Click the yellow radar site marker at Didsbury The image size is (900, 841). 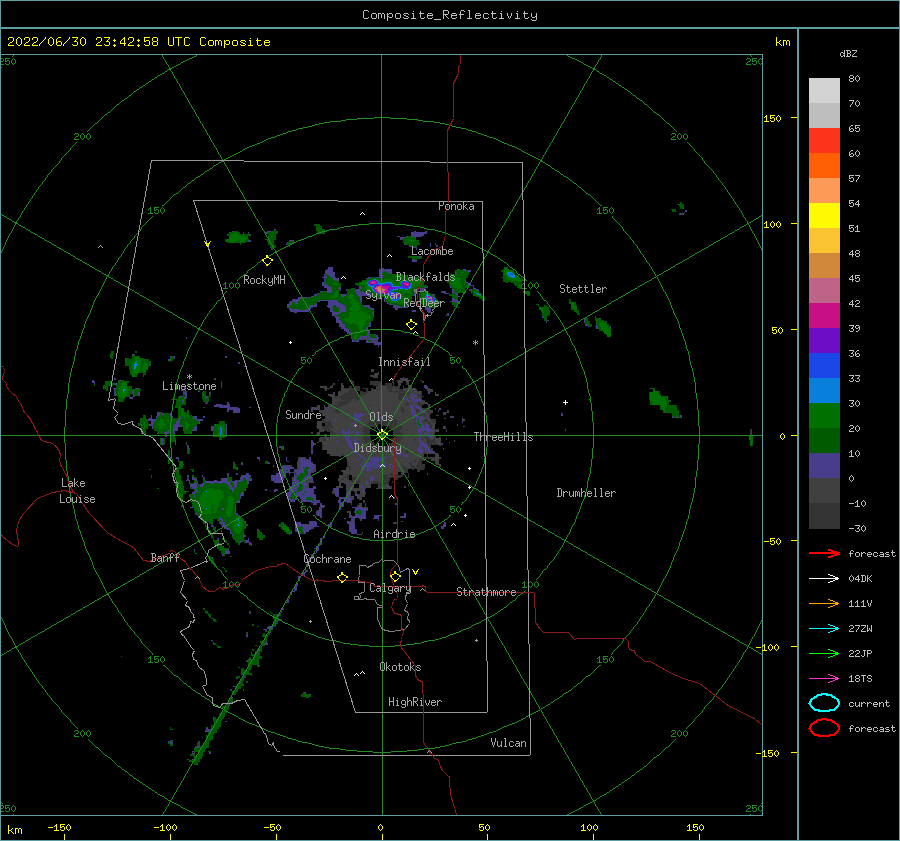382,435
